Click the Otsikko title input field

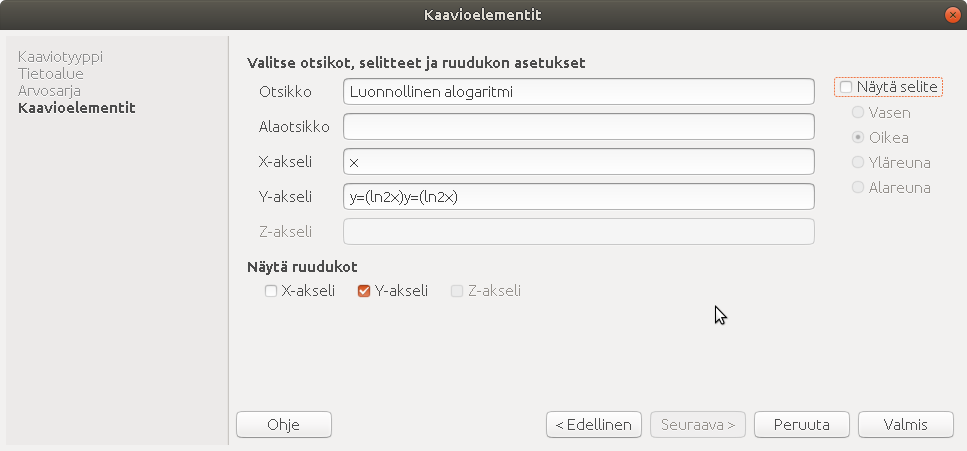(578, 92)
